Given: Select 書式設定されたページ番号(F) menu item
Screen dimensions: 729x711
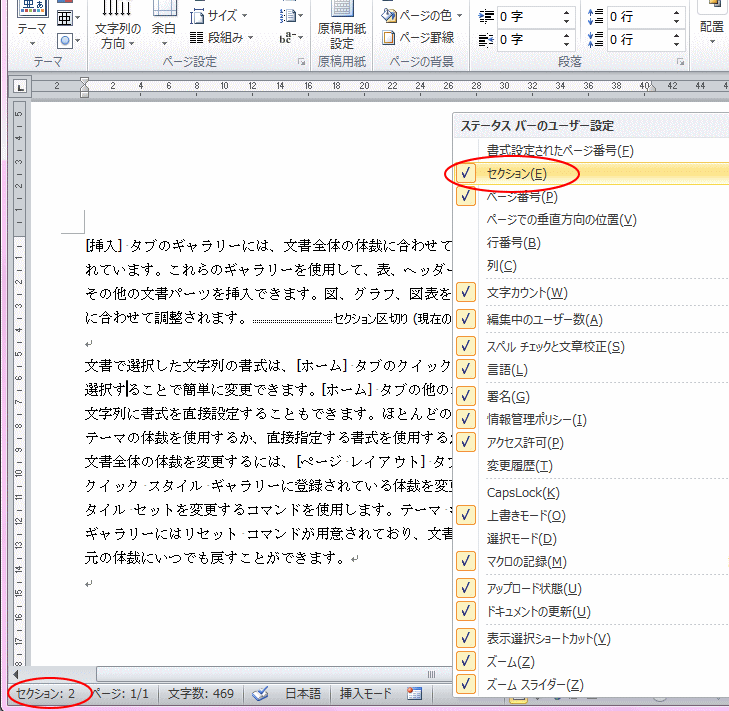Looking at the screenshot, I should [x=591, y=151].
